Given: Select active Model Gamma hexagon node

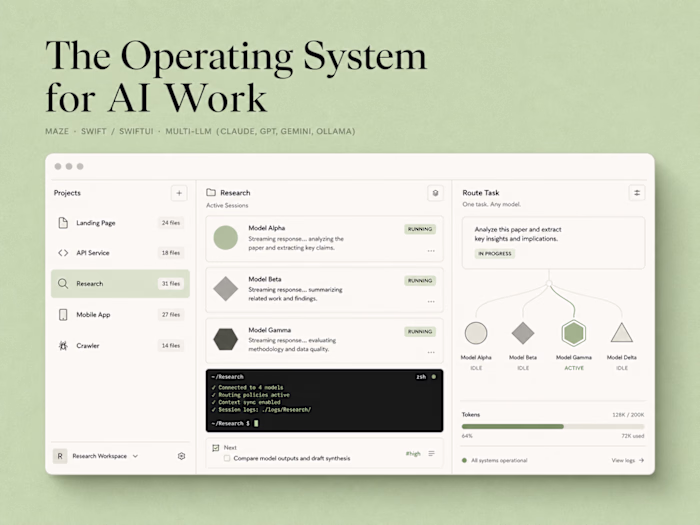Looking at the screenshot, I should point(574,333).
